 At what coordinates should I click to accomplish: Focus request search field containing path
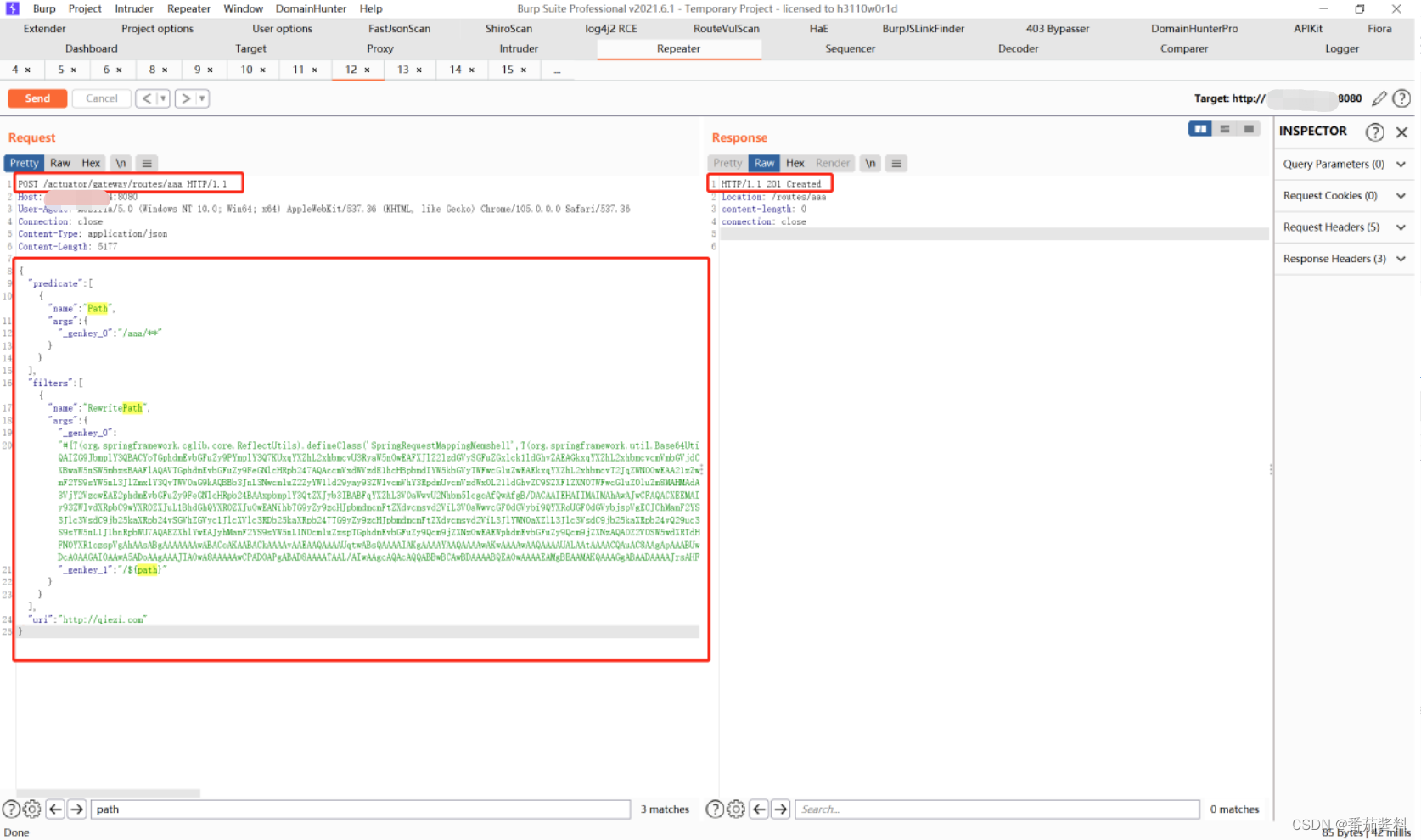point(361,809)
